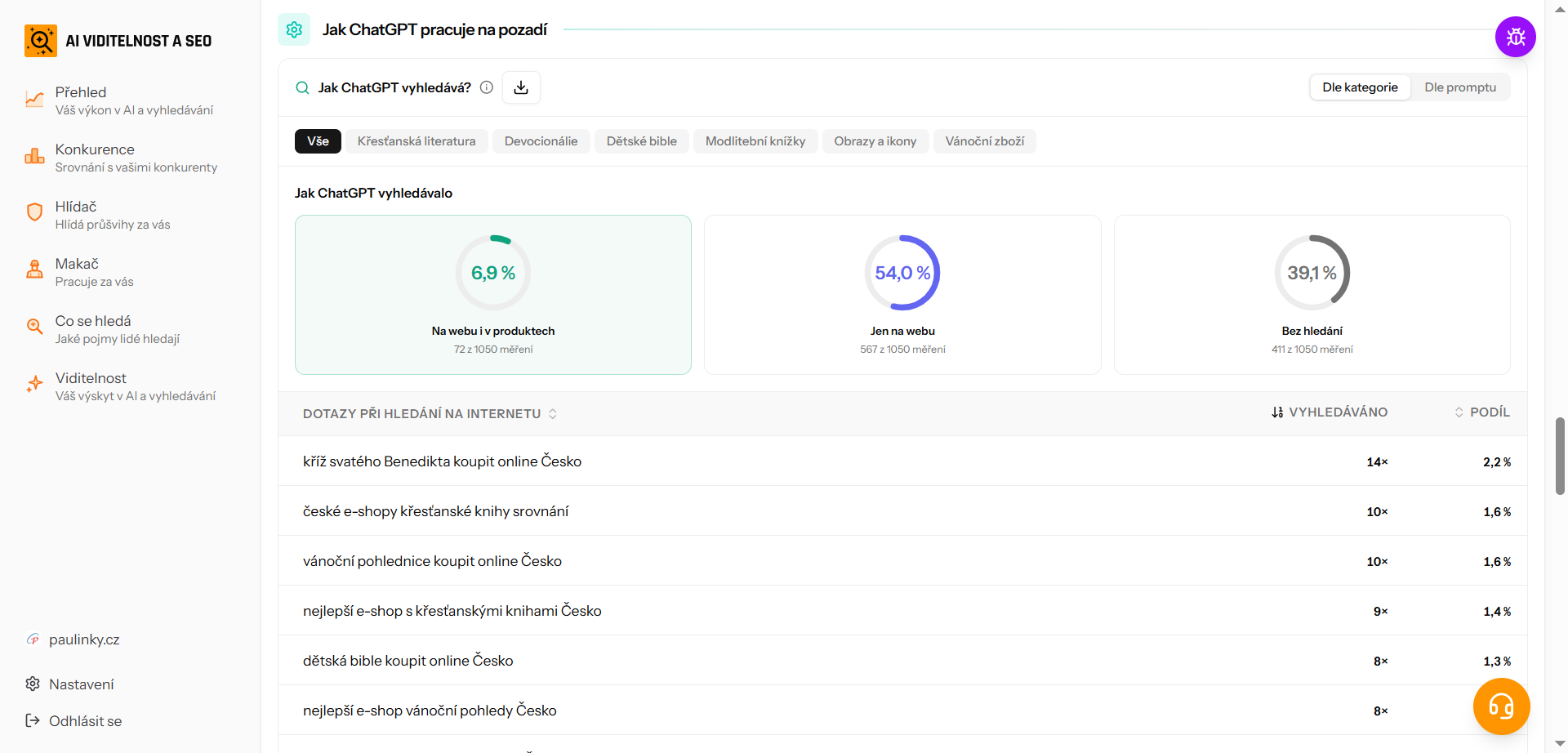Click the Hlídač shield icon
The image size is (1568, 753).
34,212
